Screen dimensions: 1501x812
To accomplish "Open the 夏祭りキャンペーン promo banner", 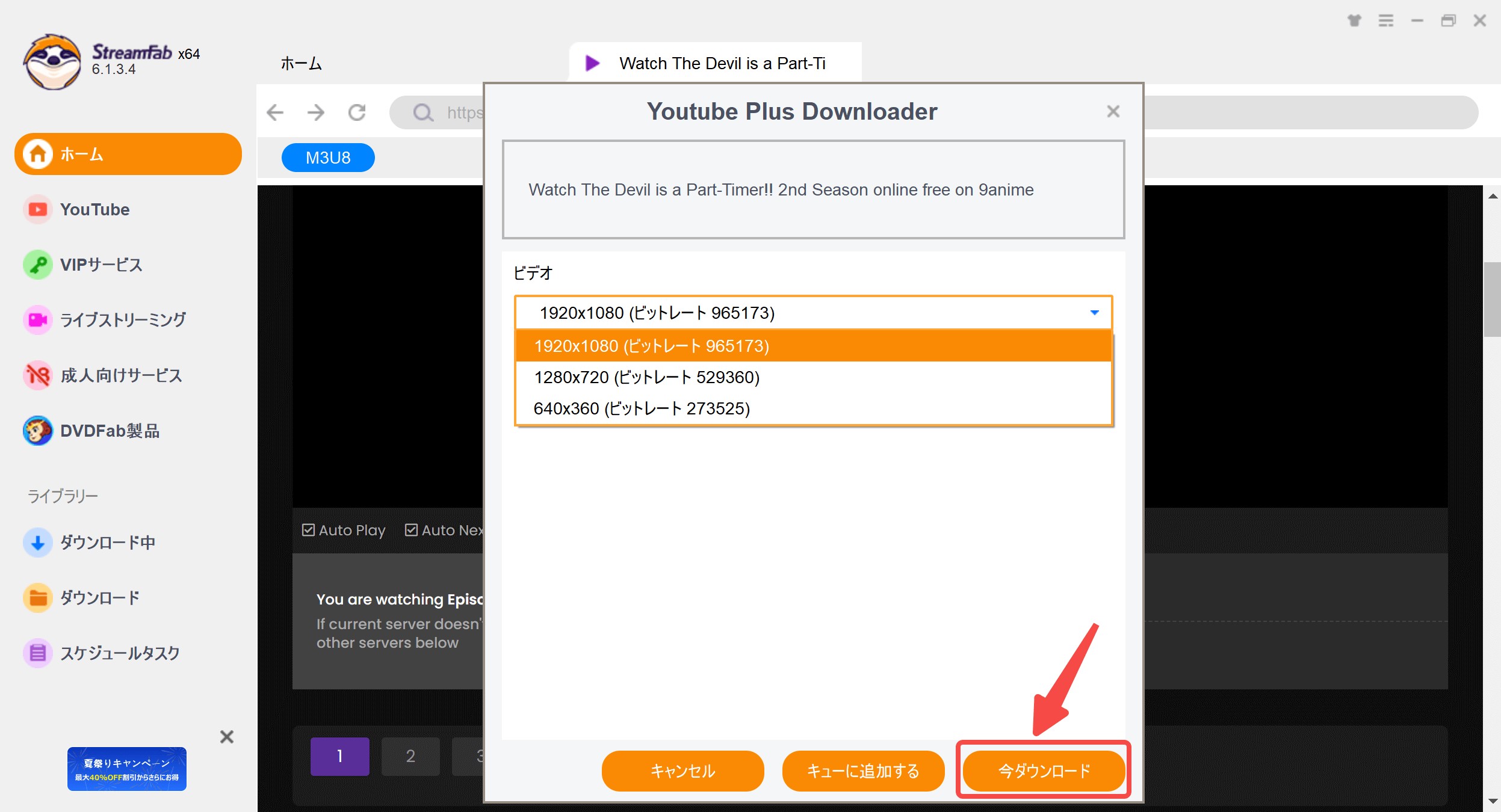I will pos(127,769).
